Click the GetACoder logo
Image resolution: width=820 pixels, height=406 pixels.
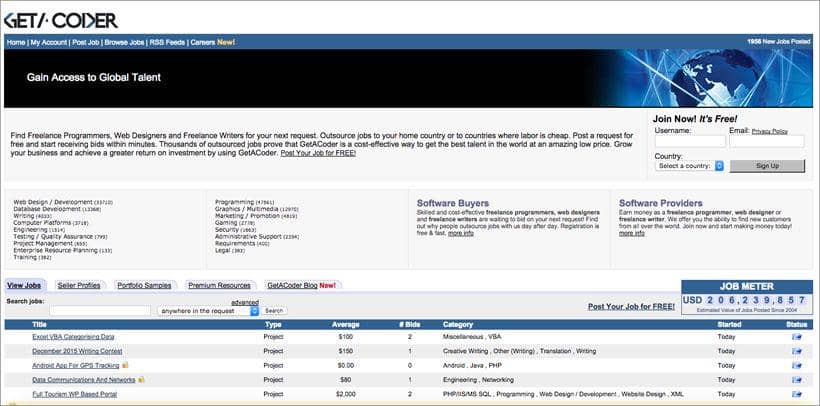pos(61,19)
